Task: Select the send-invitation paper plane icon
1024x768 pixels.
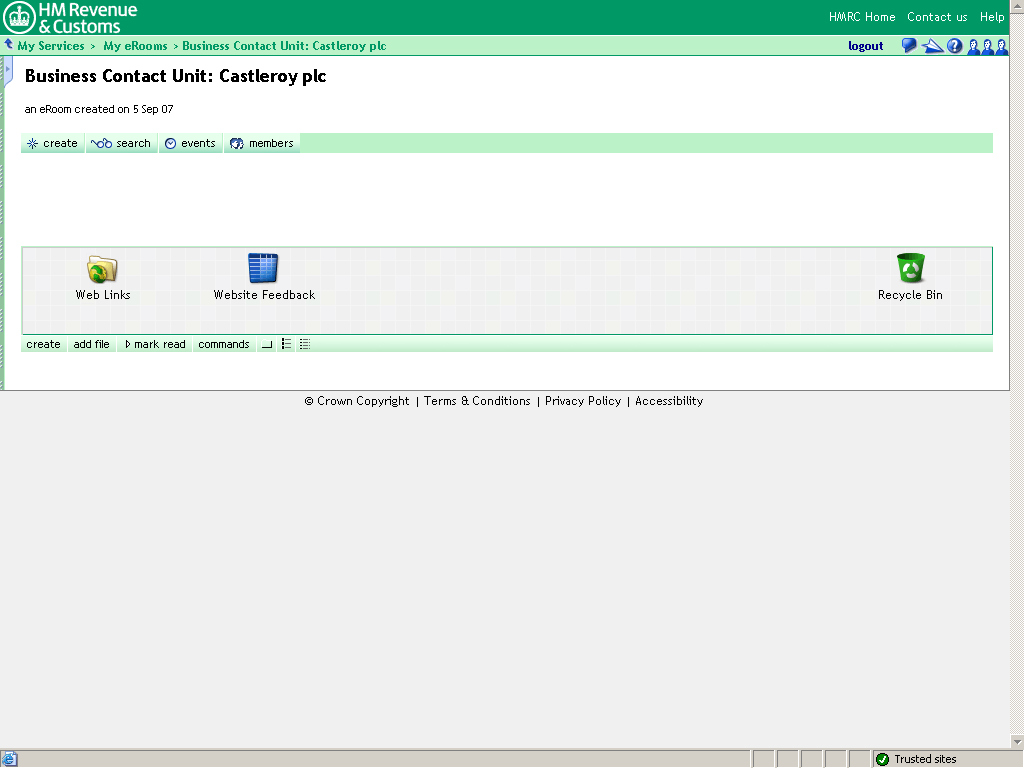Action: [x=932, y=45]
